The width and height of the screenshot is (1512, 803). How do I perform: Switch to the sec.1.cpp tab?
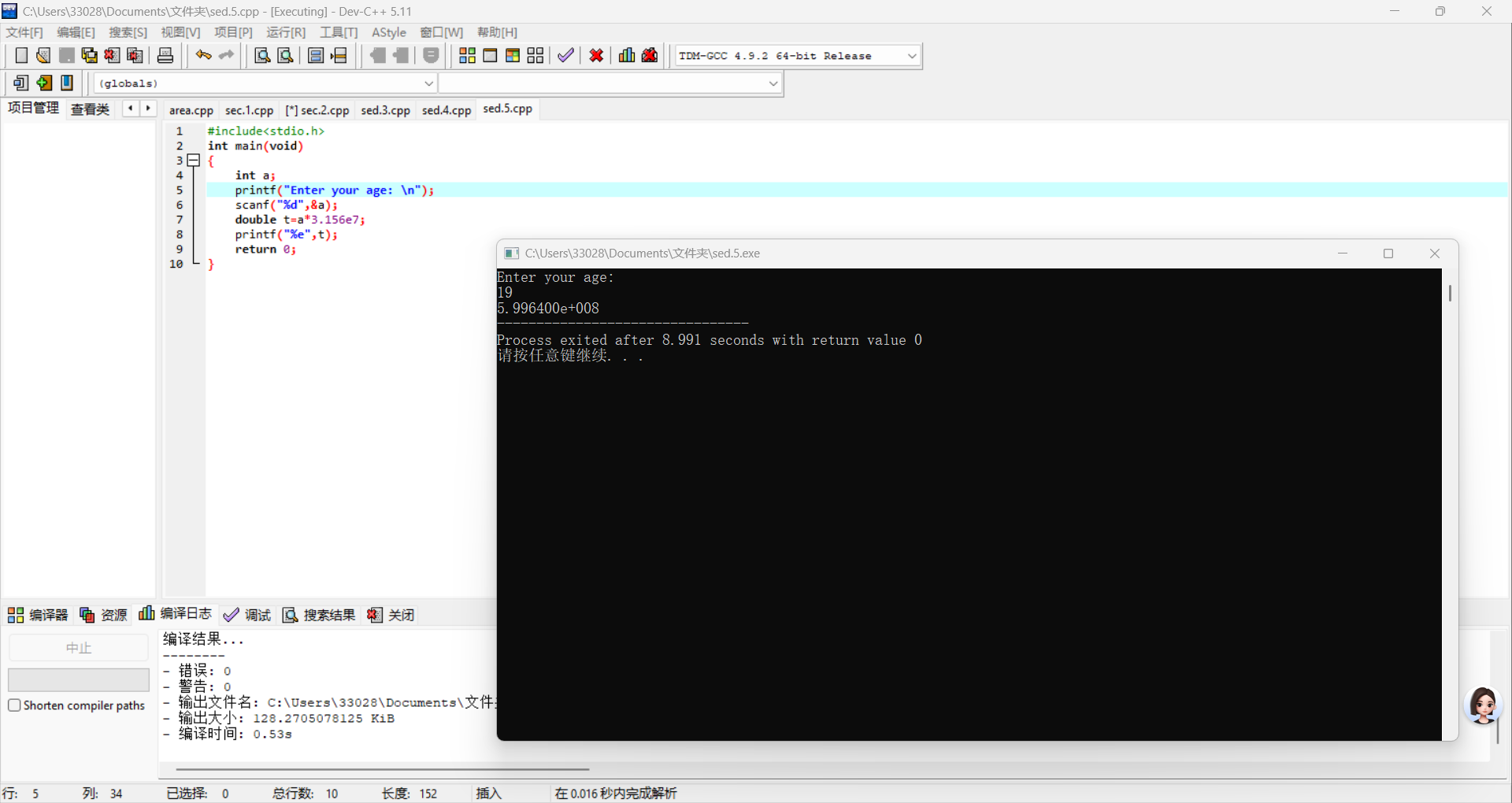coord(249,110)
